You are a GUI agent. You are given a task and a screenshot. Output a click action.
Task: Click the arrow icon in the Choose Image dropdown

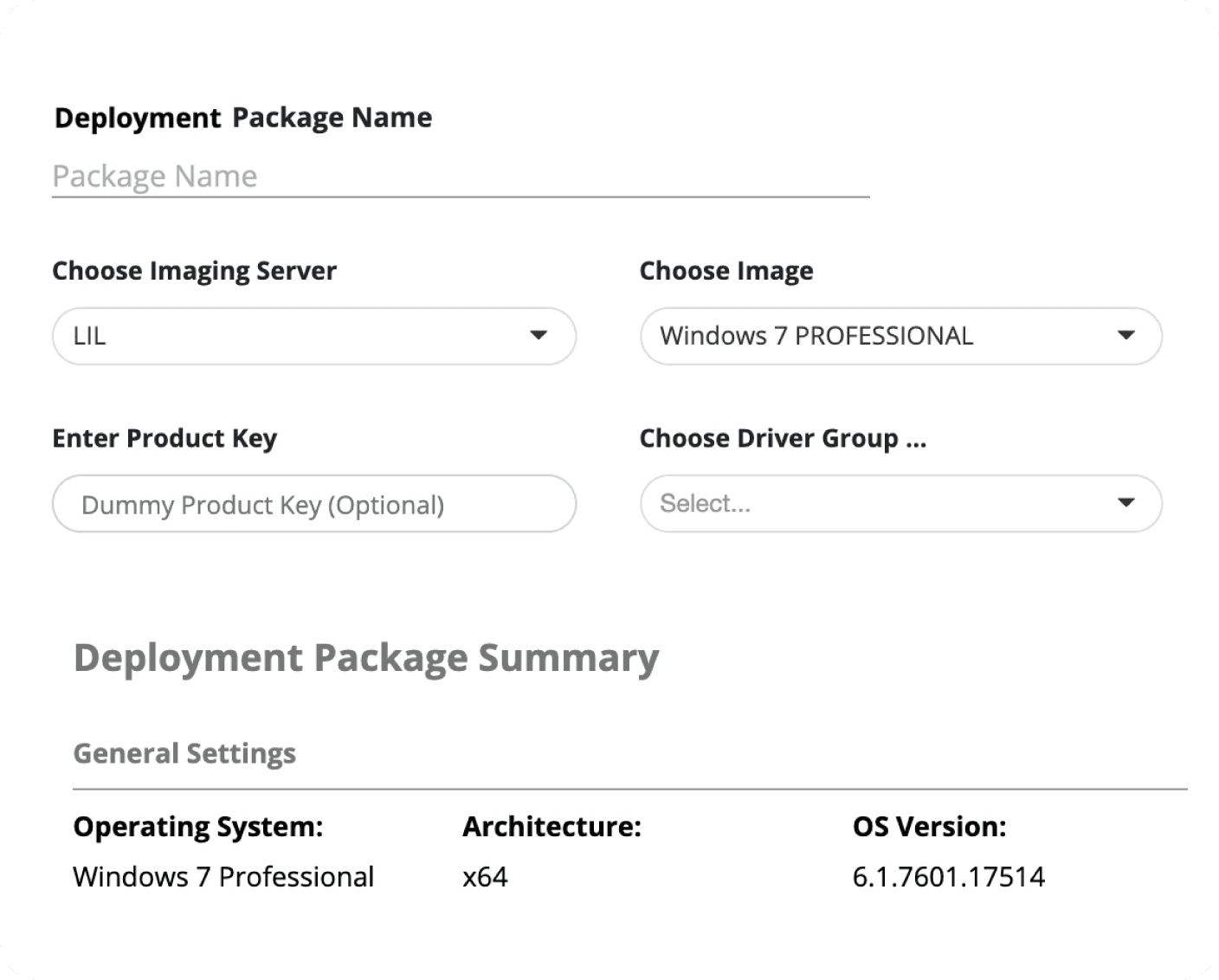[x=1125, y=335]
